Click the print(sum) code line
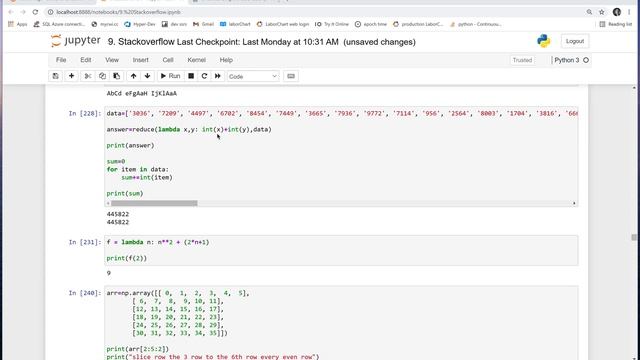 (x=125, y=193)
